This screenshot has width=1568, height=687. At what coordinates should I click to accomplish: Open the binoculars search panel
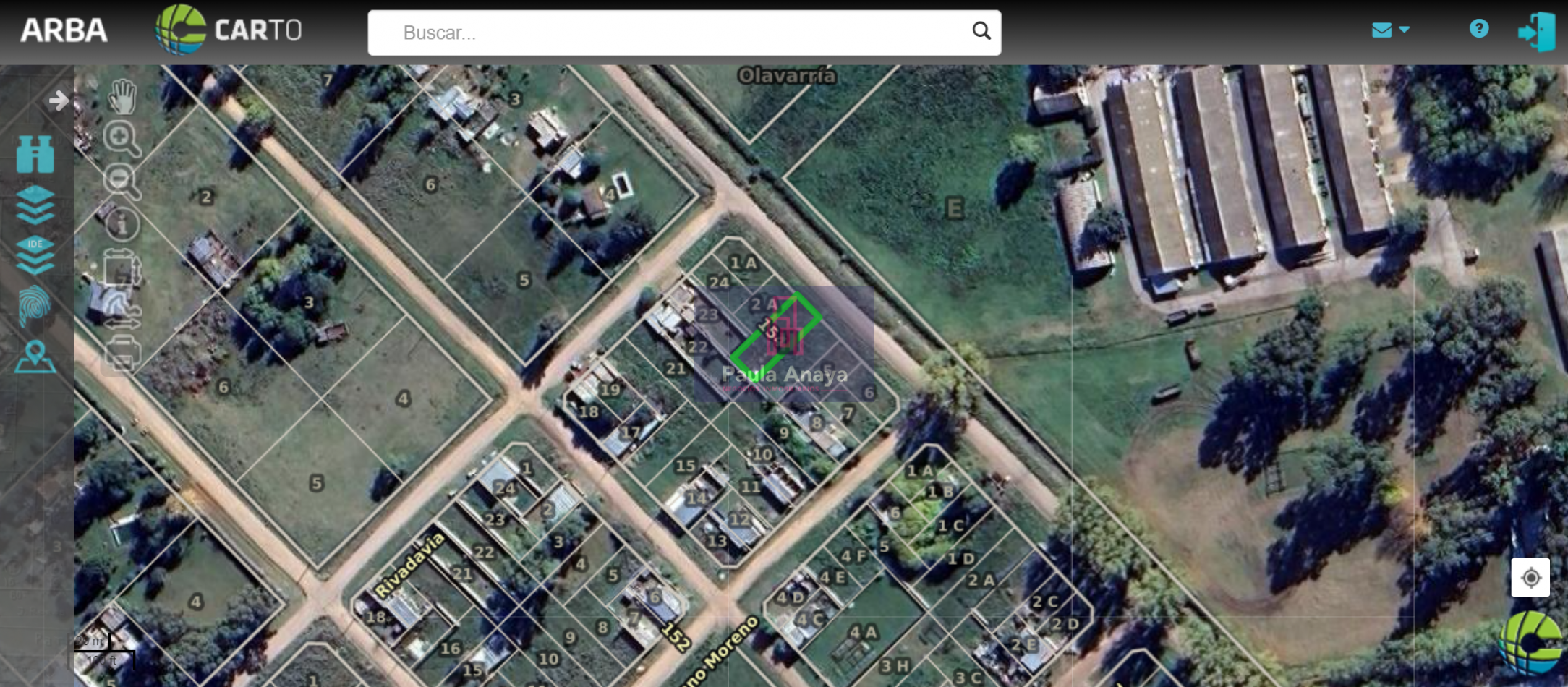point(35,154)
